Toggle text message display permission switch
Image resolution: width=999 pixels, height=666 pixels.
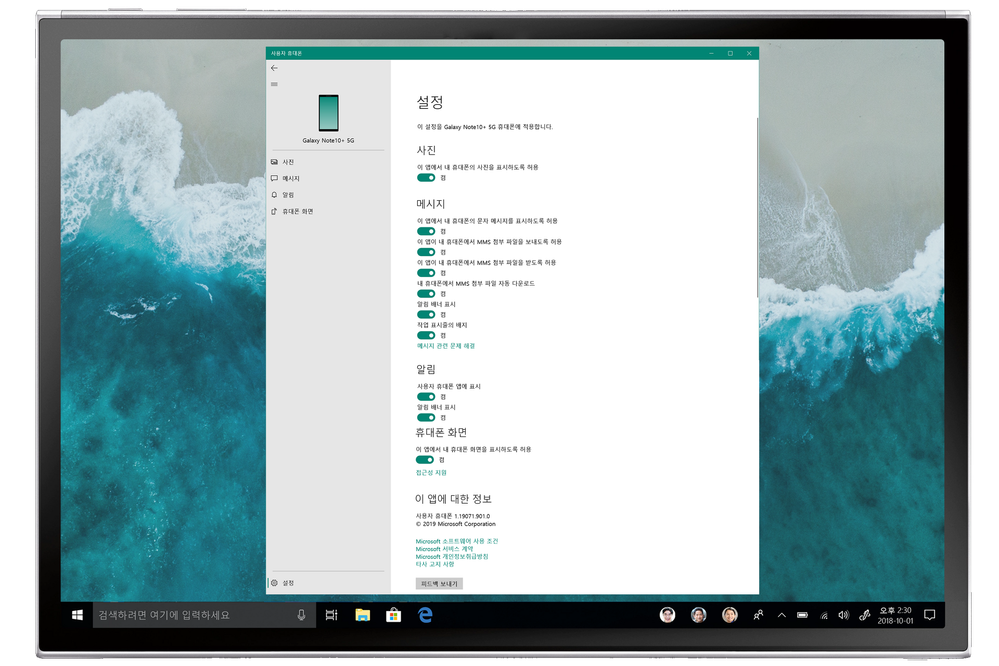pos(426,231)
